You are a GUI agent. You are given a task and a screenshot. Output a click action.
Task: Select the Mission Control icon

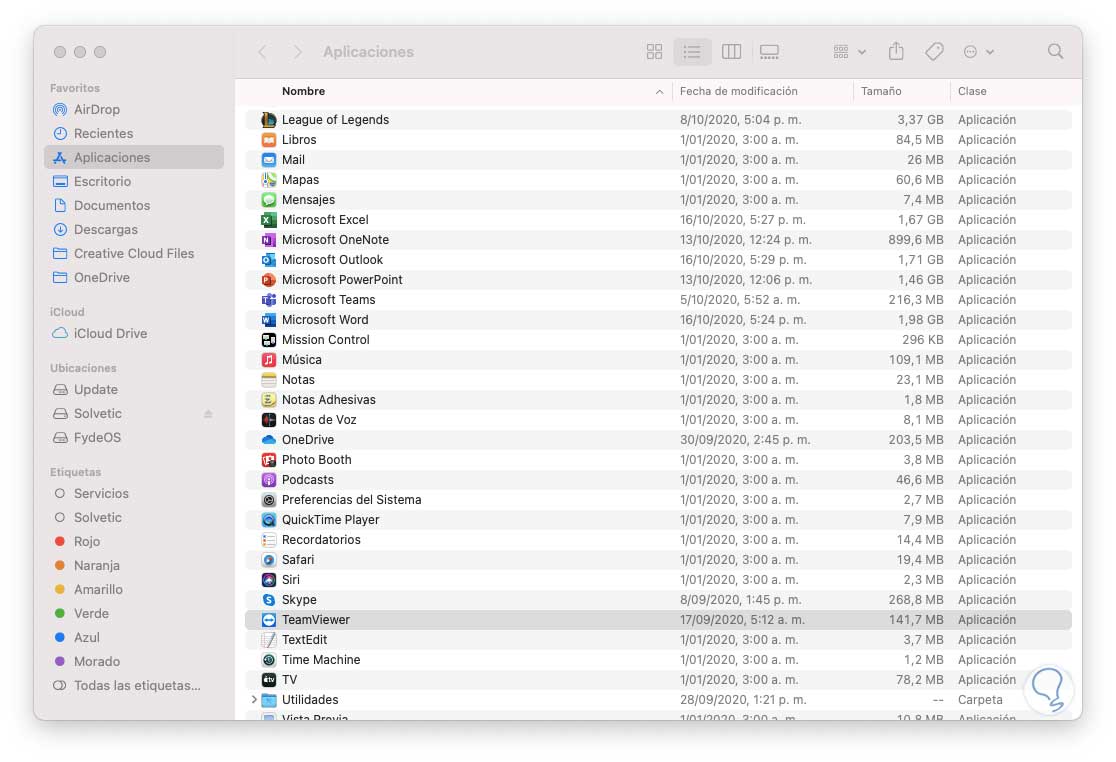pos(268,340)
